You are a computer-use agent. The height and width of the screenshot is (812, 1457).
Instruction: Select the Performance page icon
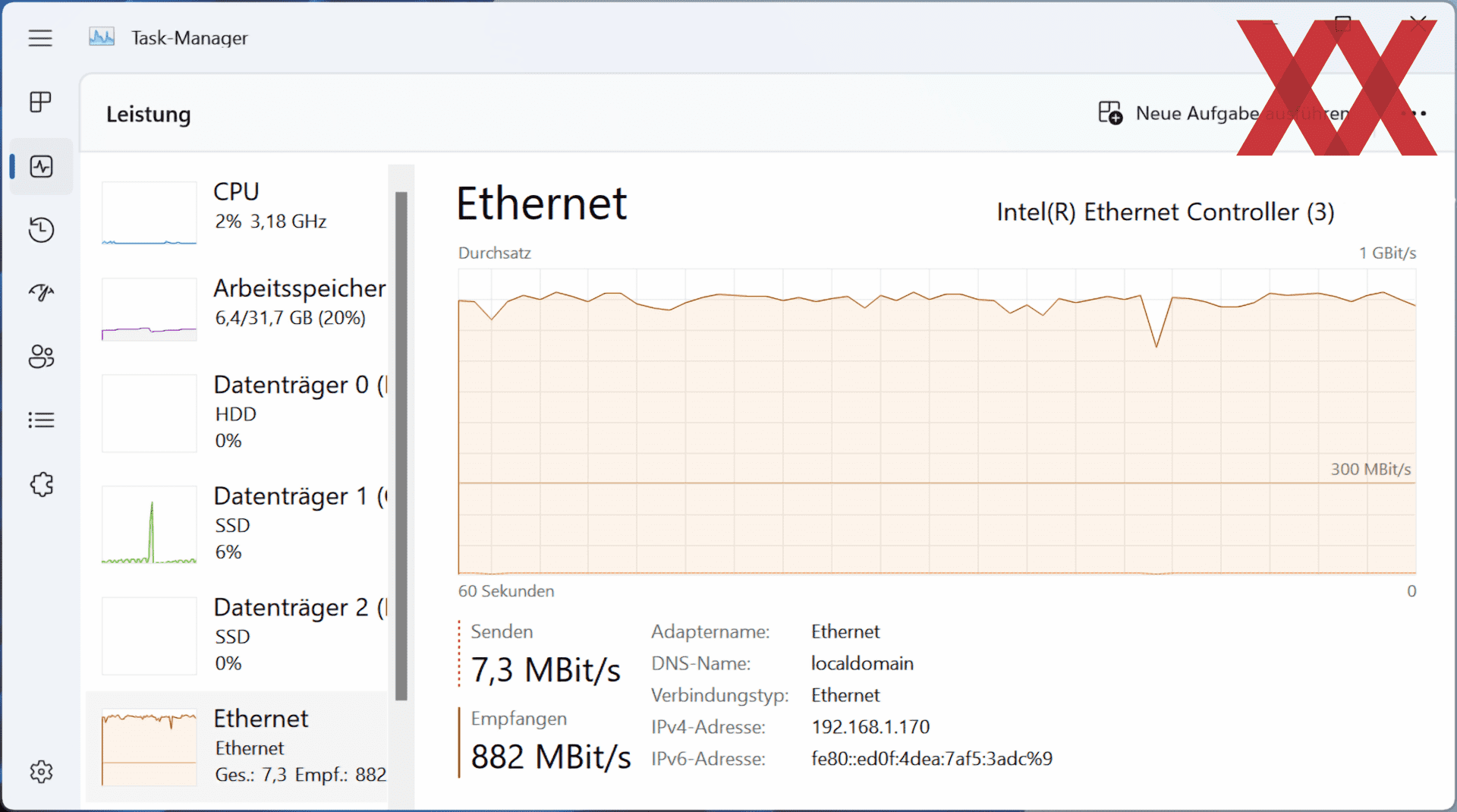41,166
